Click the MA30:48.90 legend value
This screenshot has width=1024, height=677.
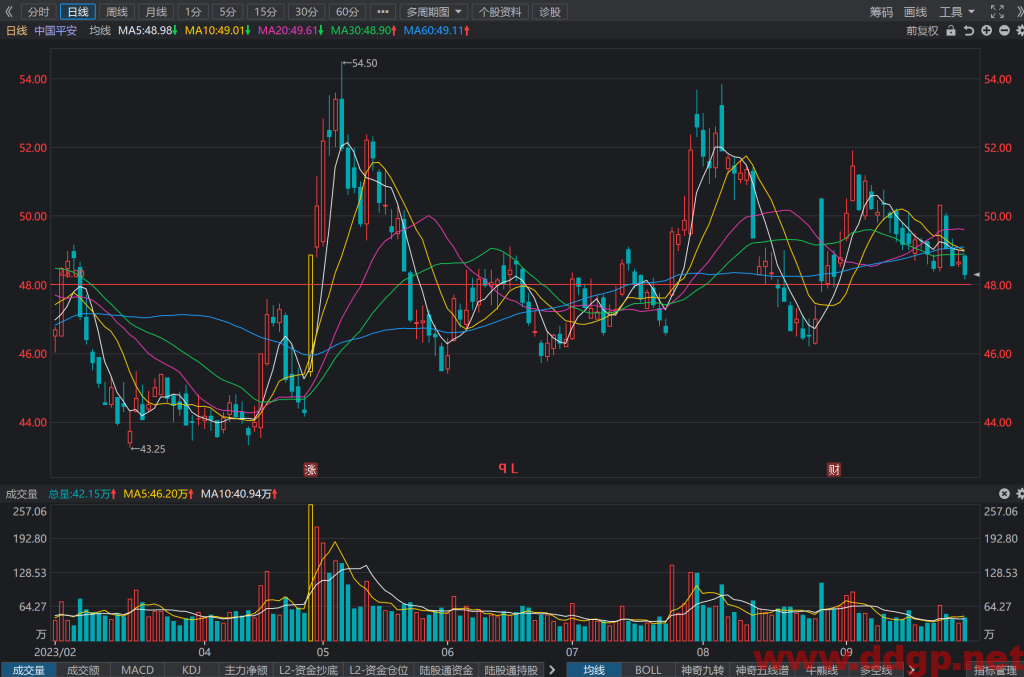364,31
